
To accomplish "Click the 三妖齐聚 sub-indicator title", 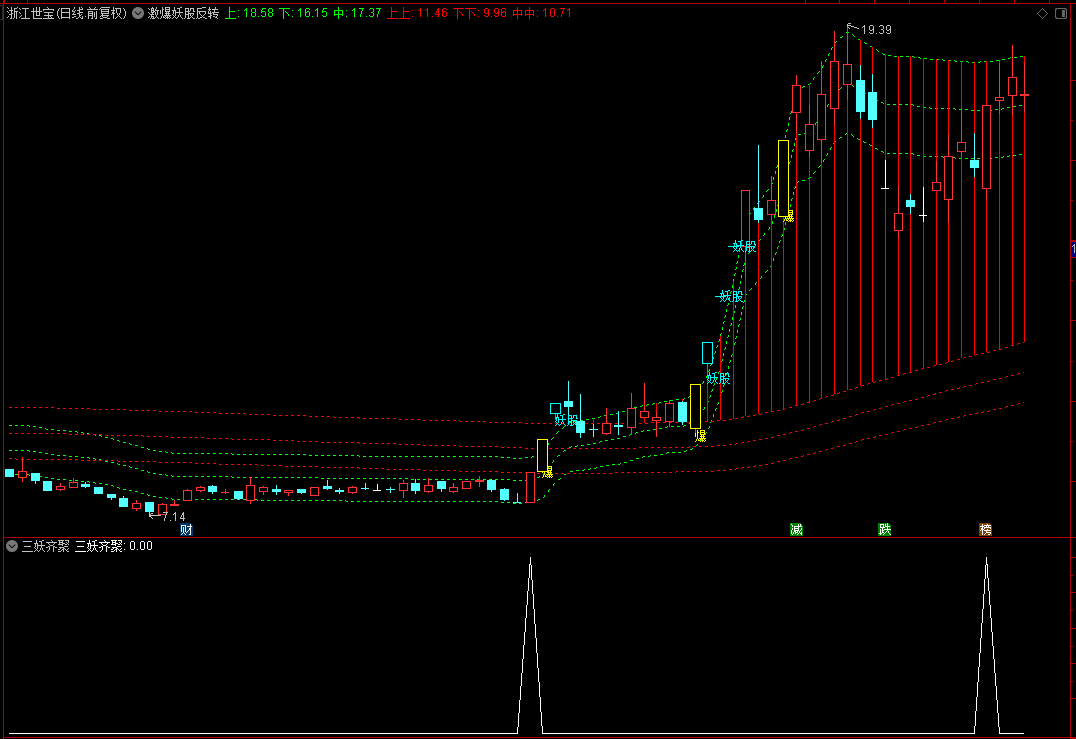I will click(46, 546).
